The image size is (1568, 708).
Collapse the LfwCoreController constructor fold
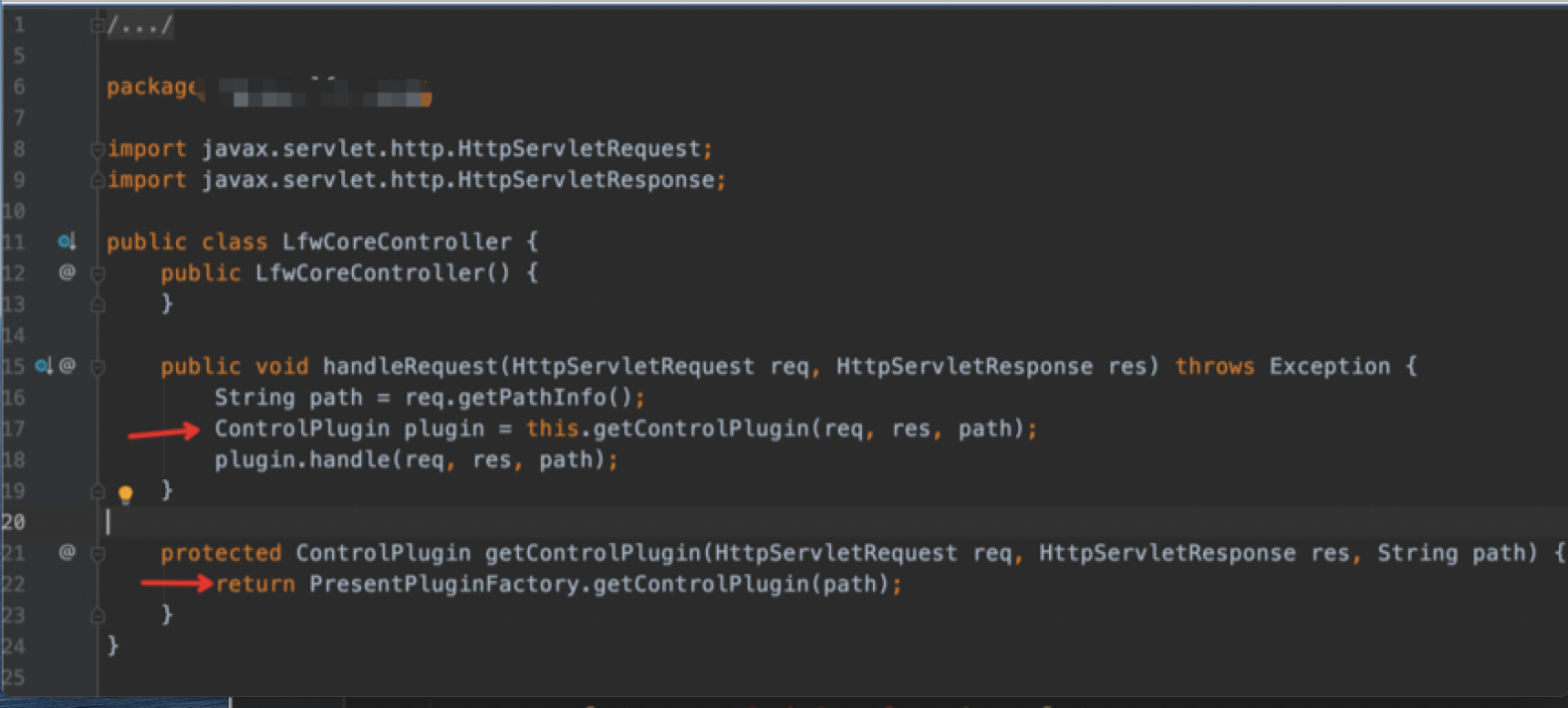click(97, 272)
